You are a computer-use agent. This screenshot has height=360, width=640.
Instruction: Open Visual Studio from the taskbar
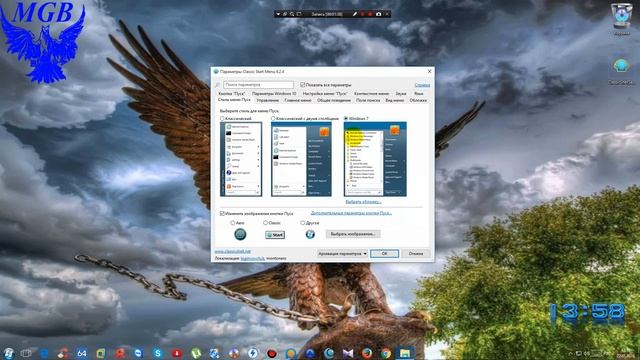coord(348,353)
